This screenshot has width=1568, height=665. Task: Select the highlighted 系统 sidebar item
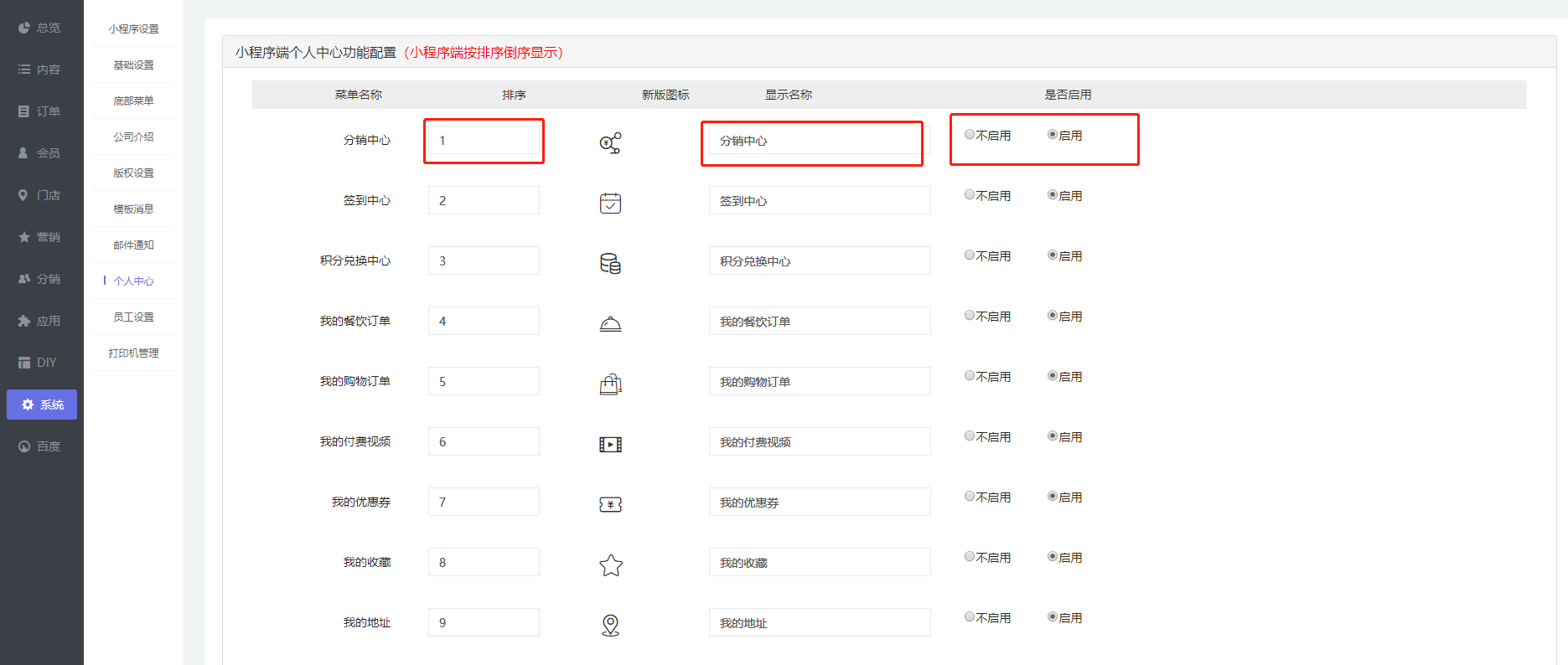coord(42,405)
